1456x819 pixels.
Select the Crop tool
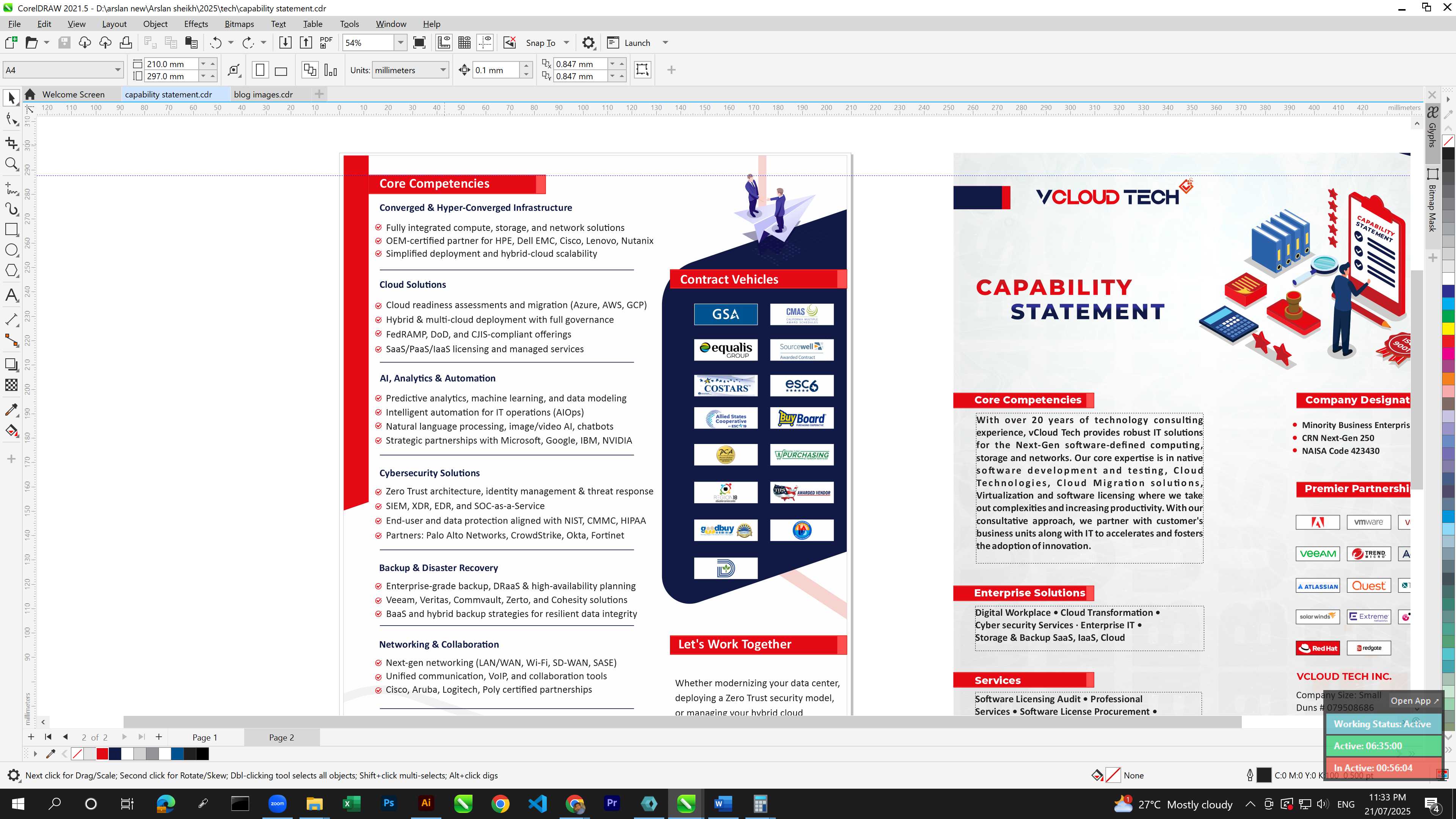11,143
